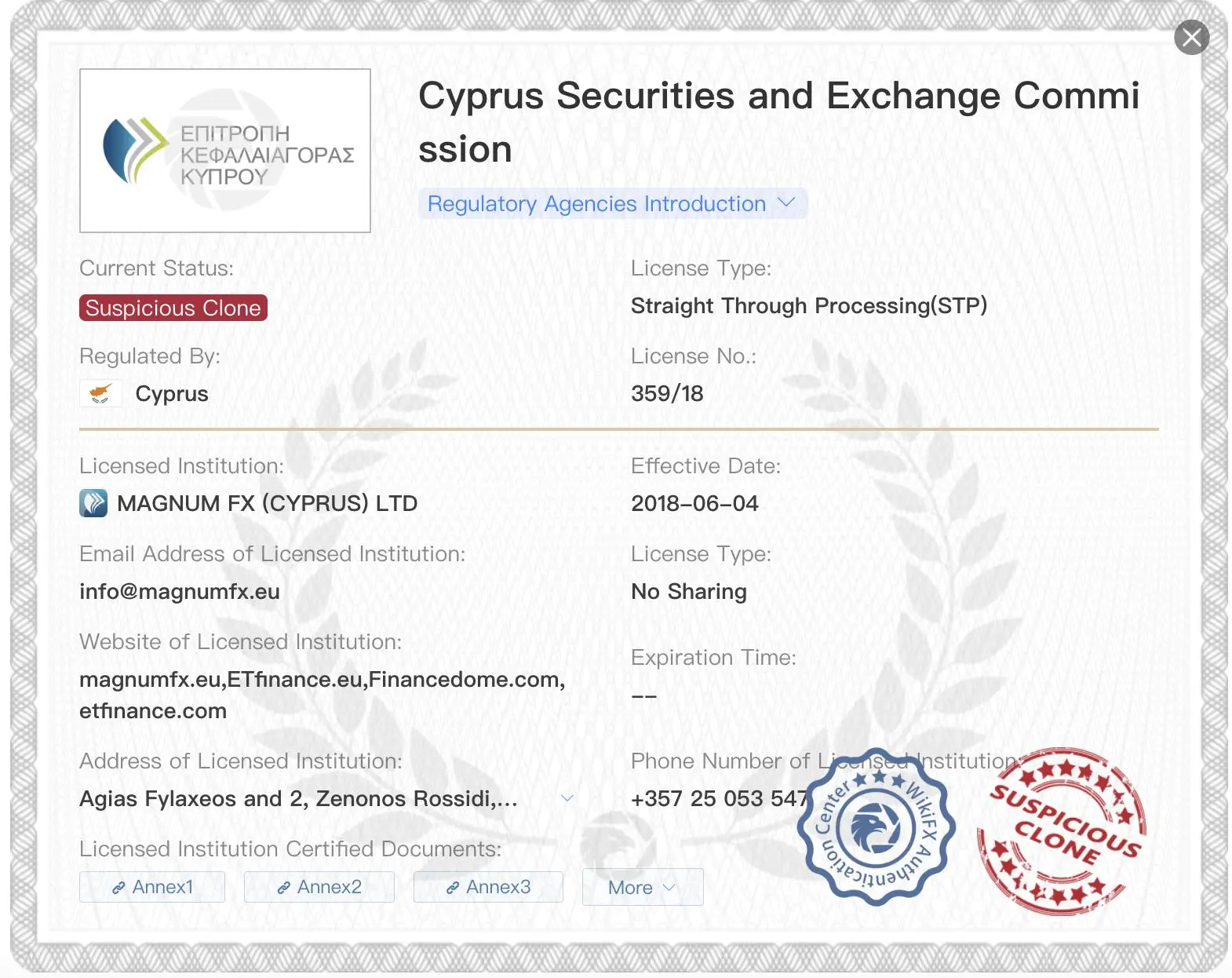Click the etfinance.com website text
The width and height of the screenshot is (1232, 978).
[153, 710]
